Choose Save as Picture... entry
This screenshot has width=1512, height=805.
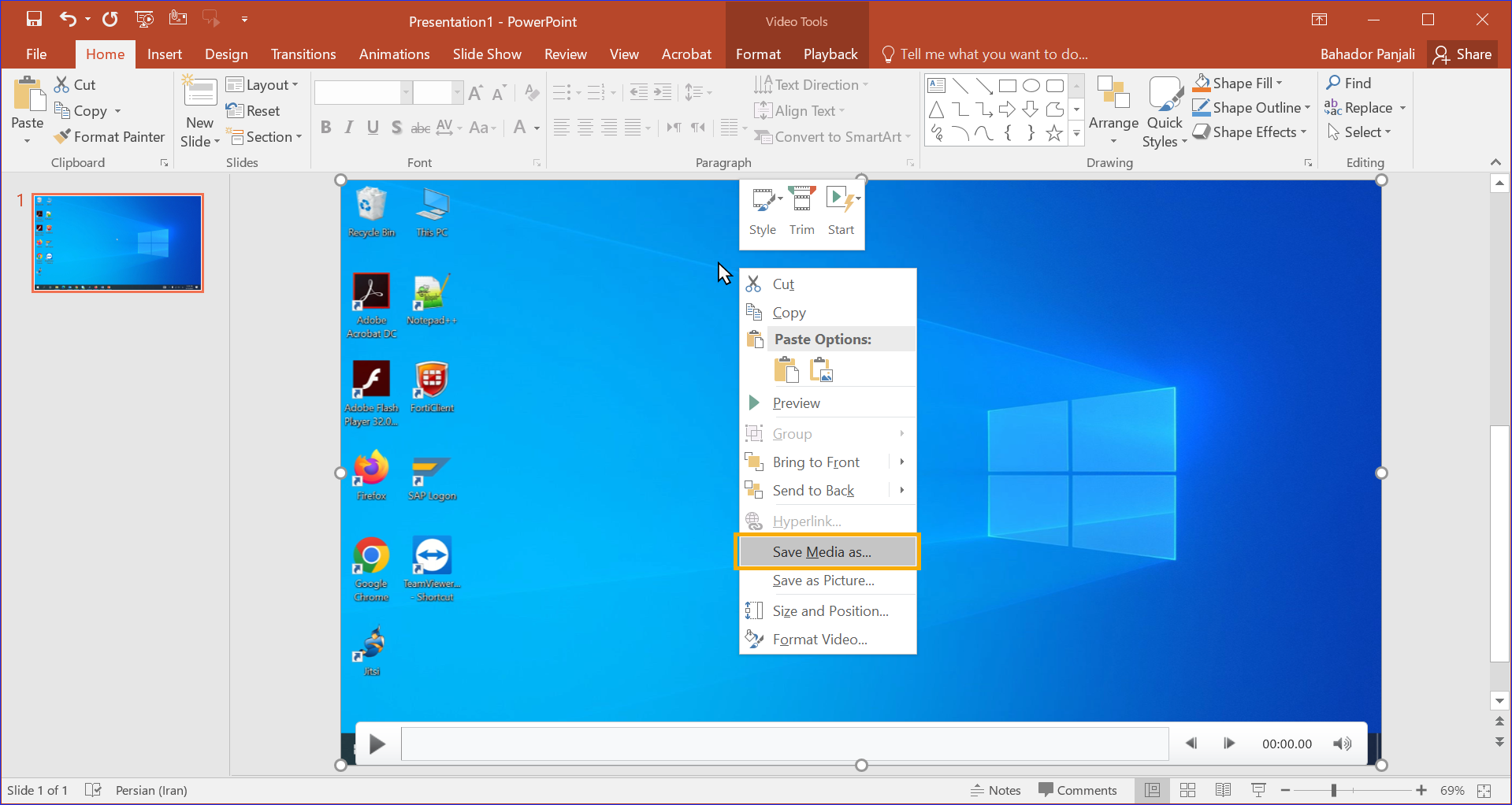(827, 581)
